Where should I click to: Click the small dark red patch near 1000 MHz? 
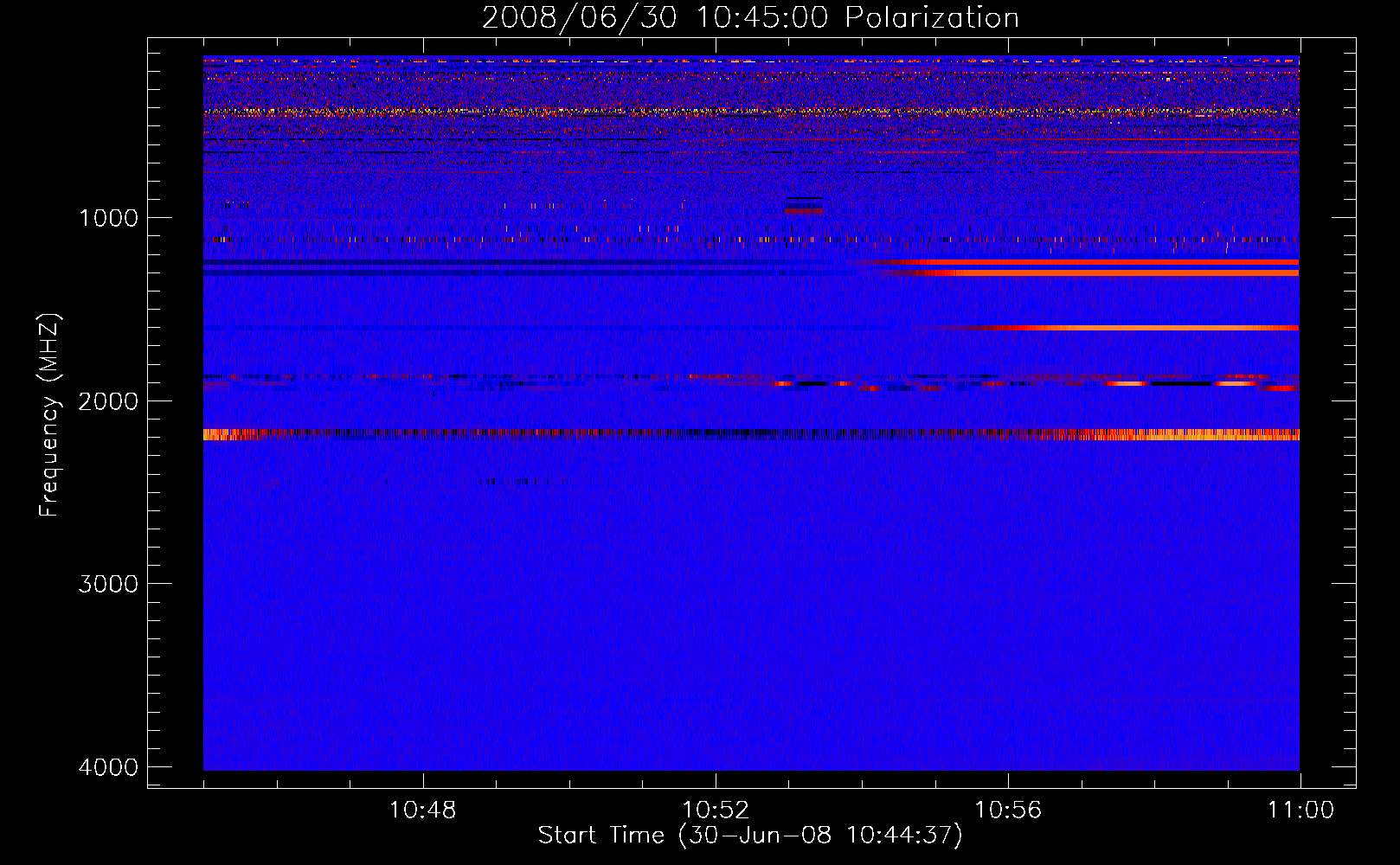coord(805,211)
